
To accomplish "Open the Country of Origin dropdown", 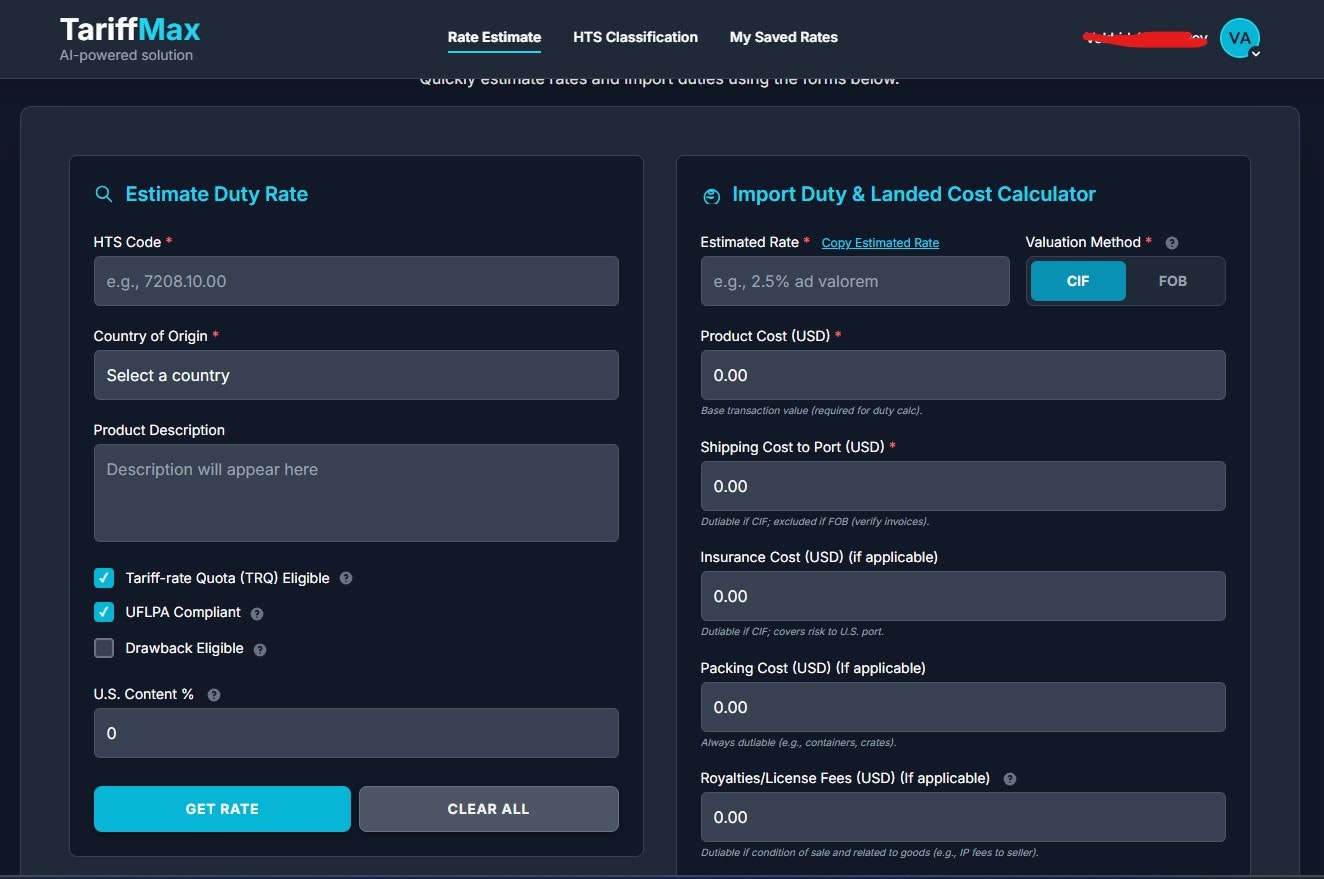I will [x=356, y=375].
